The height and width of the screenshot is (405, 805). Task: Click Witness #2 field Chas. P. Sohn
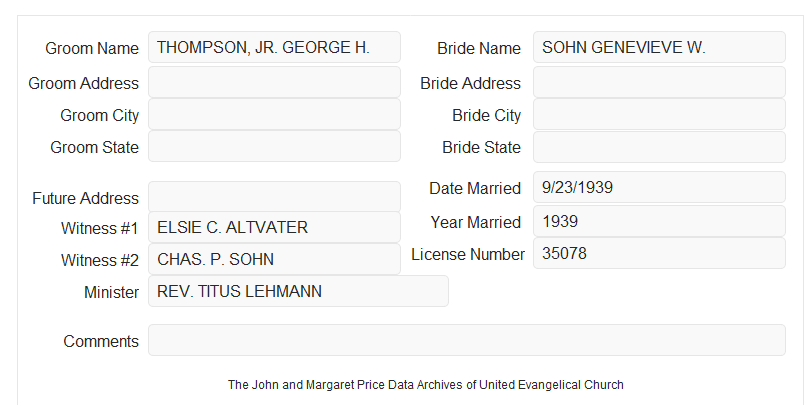pyautogui.click(x=274, y=259)
